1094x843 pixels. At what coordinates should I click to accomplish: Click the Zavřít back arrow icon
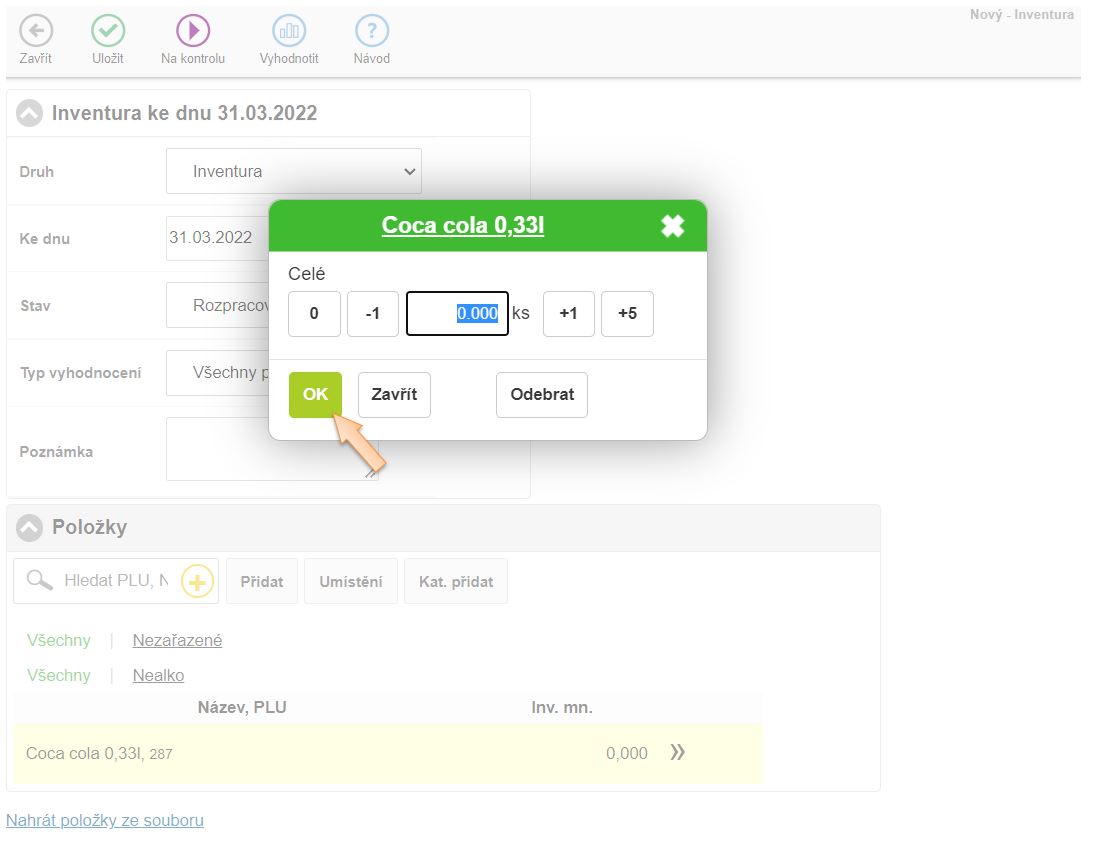(x=36, y=31)
